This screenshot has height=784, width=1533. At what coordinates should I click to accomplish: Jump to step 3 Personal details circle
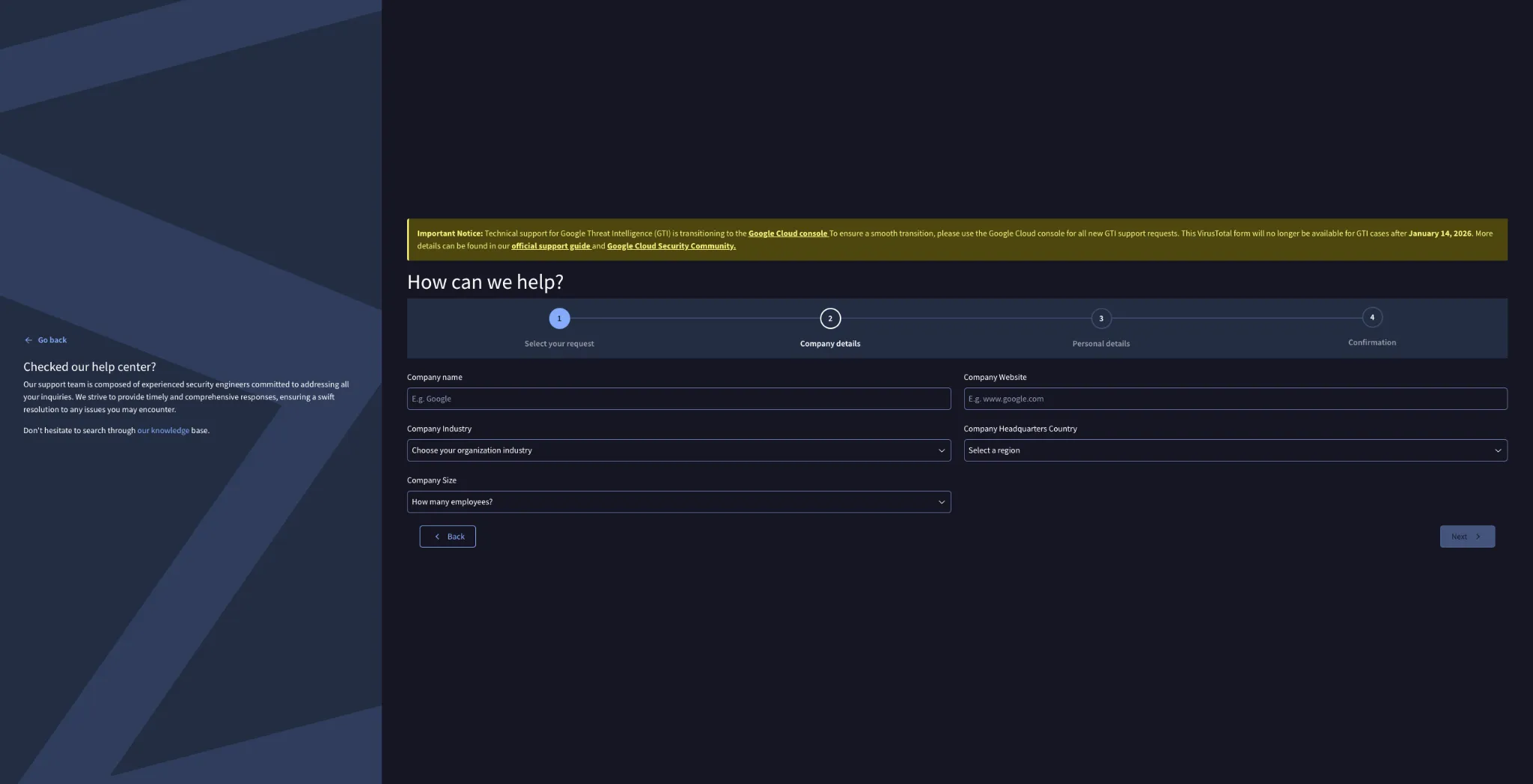(1101, 319)
